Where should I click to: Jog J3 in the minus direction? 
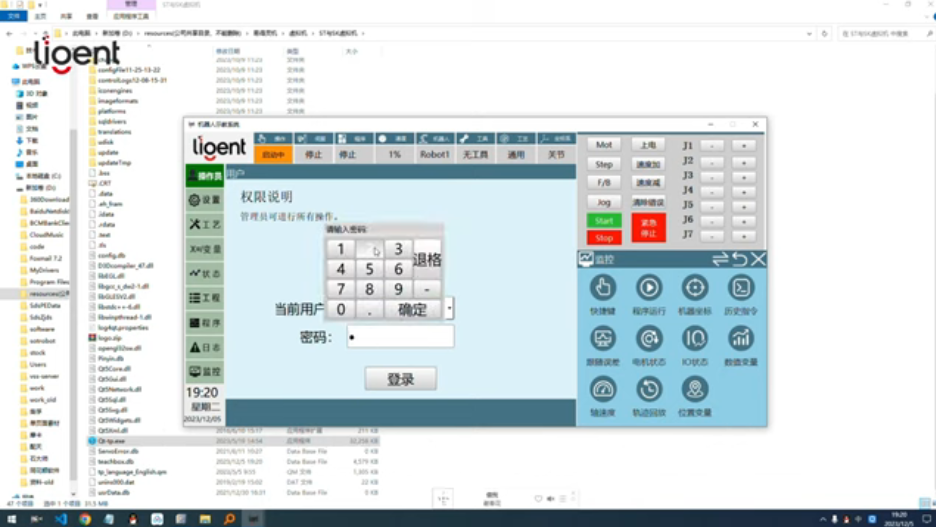tap(712, 177)
